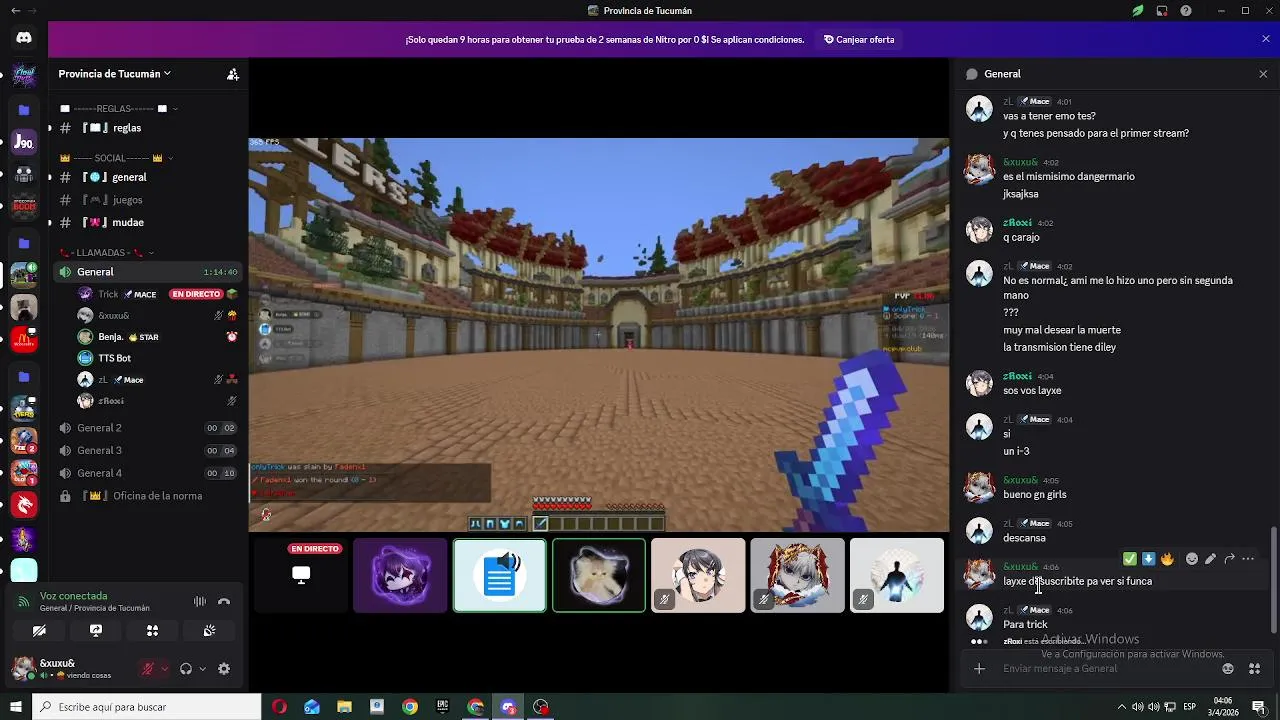1280x720 pixels.
Task: Click the EN DIRECTO stream tile
Action: point(301,575)
